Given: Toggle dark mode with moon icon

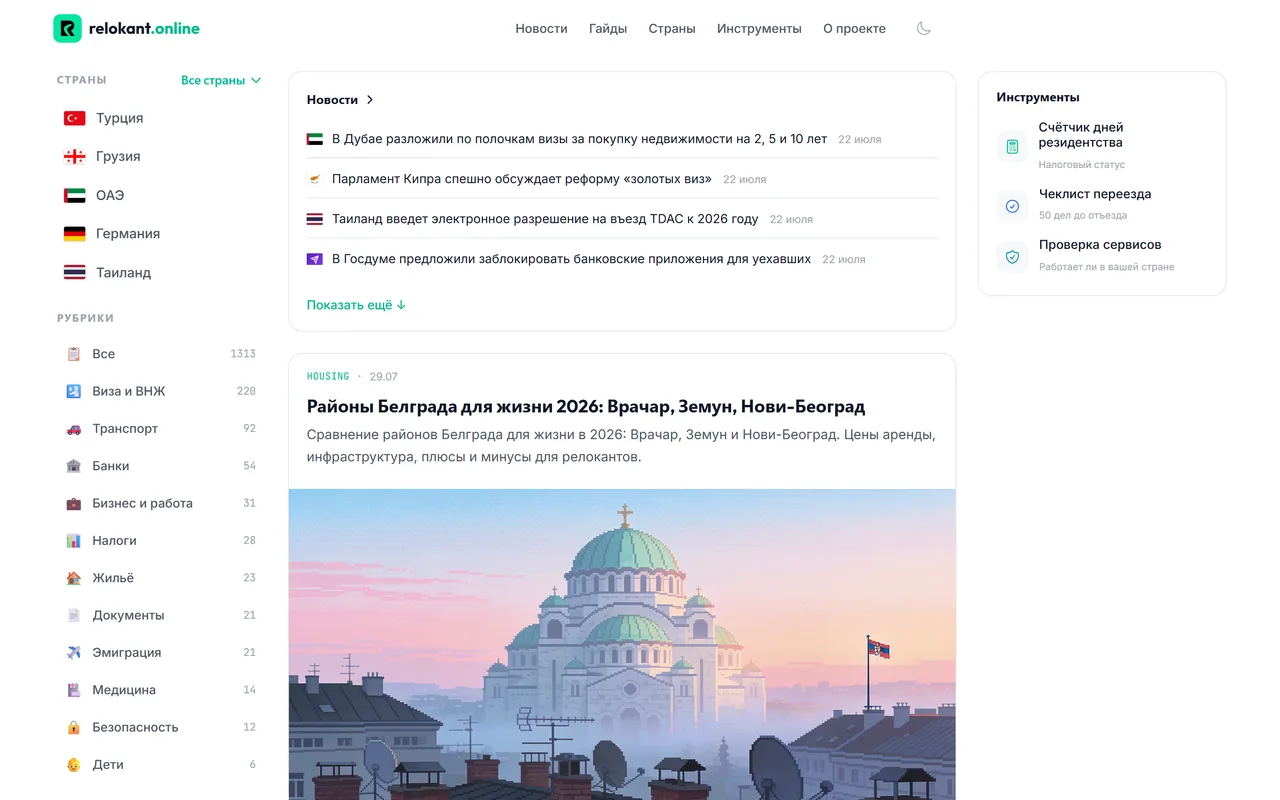Looking at the screenshot, I should point(924,29).
